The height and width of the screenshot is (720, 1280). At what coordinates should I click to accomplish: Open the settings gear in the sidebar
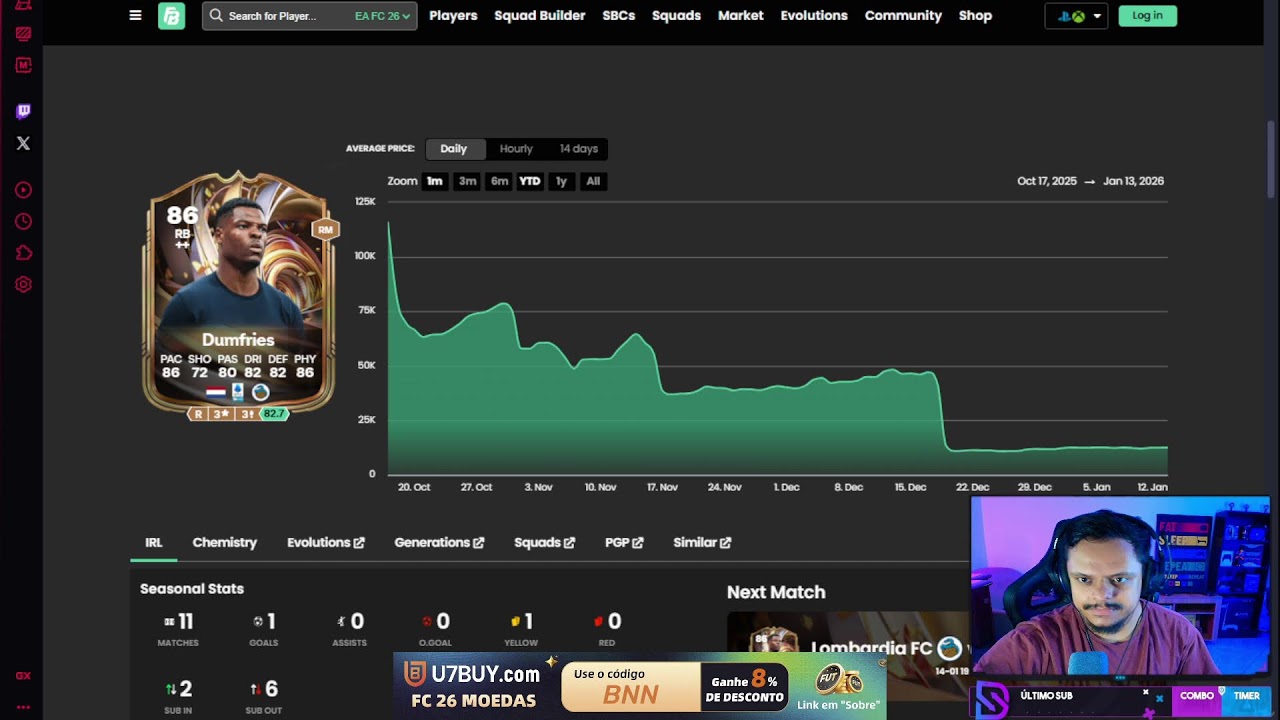[x=23, y=284]
